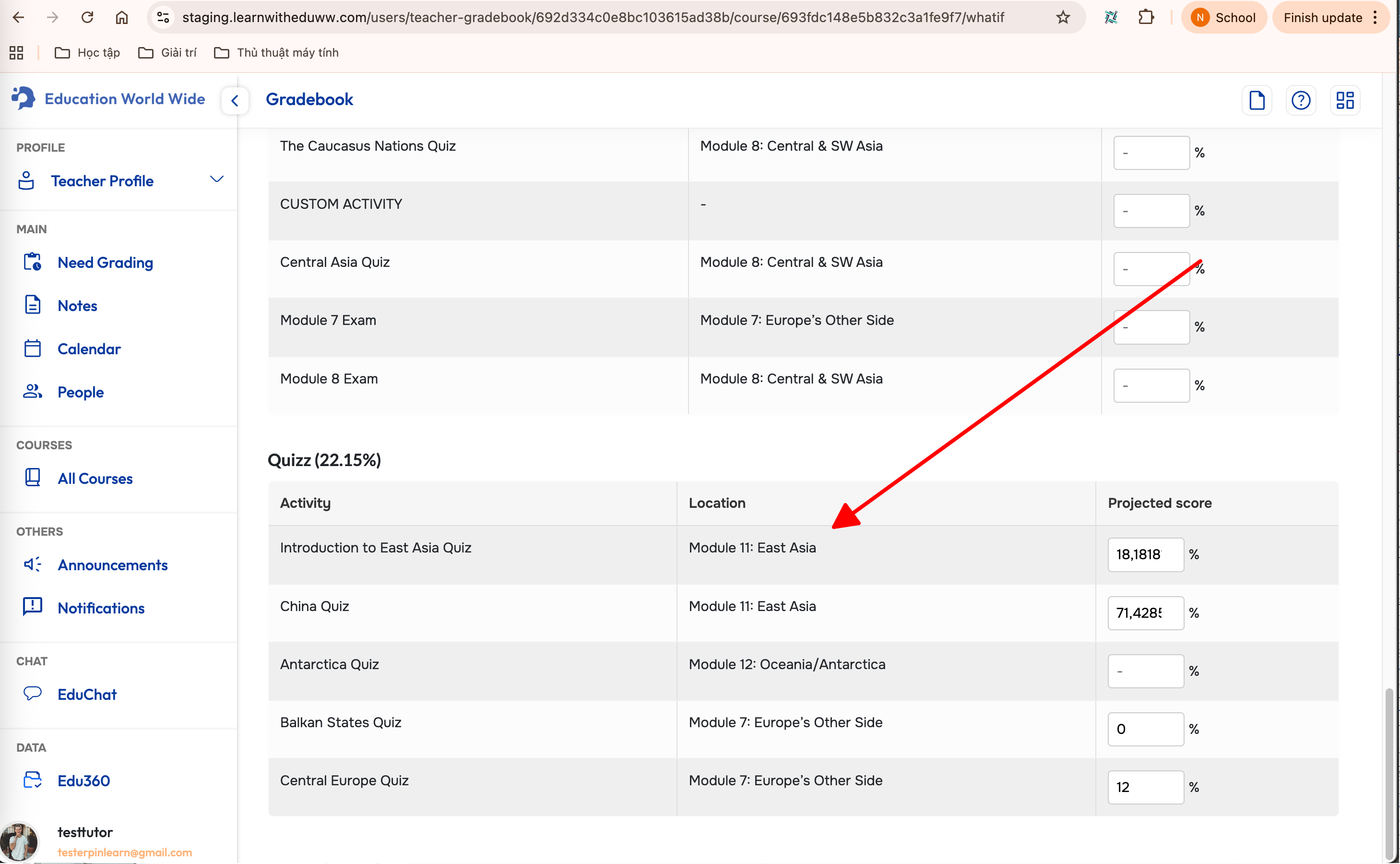Open Need Grading from sidebar
The image size is (1400, 864).
click(x=105, y=263)
